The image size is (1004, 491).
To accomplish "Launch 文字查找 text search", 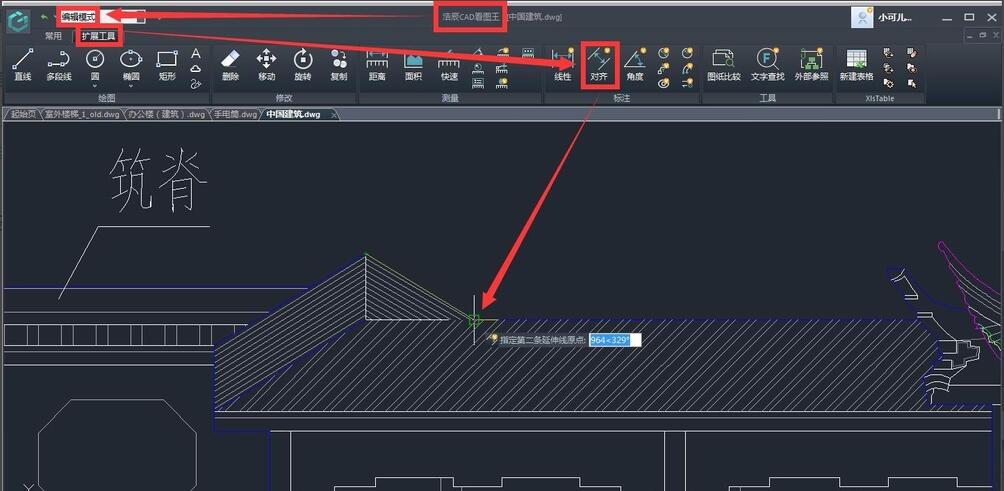I will [x=767, y=64].
